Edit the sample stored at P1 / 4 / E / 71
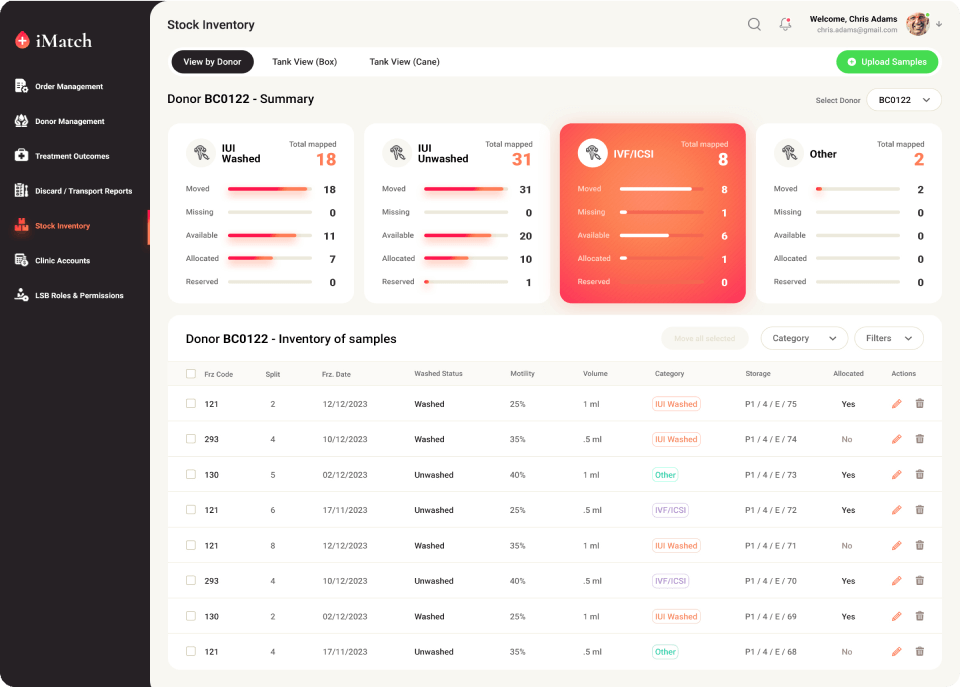The image size is (960, 687). (x=896, y=545)
